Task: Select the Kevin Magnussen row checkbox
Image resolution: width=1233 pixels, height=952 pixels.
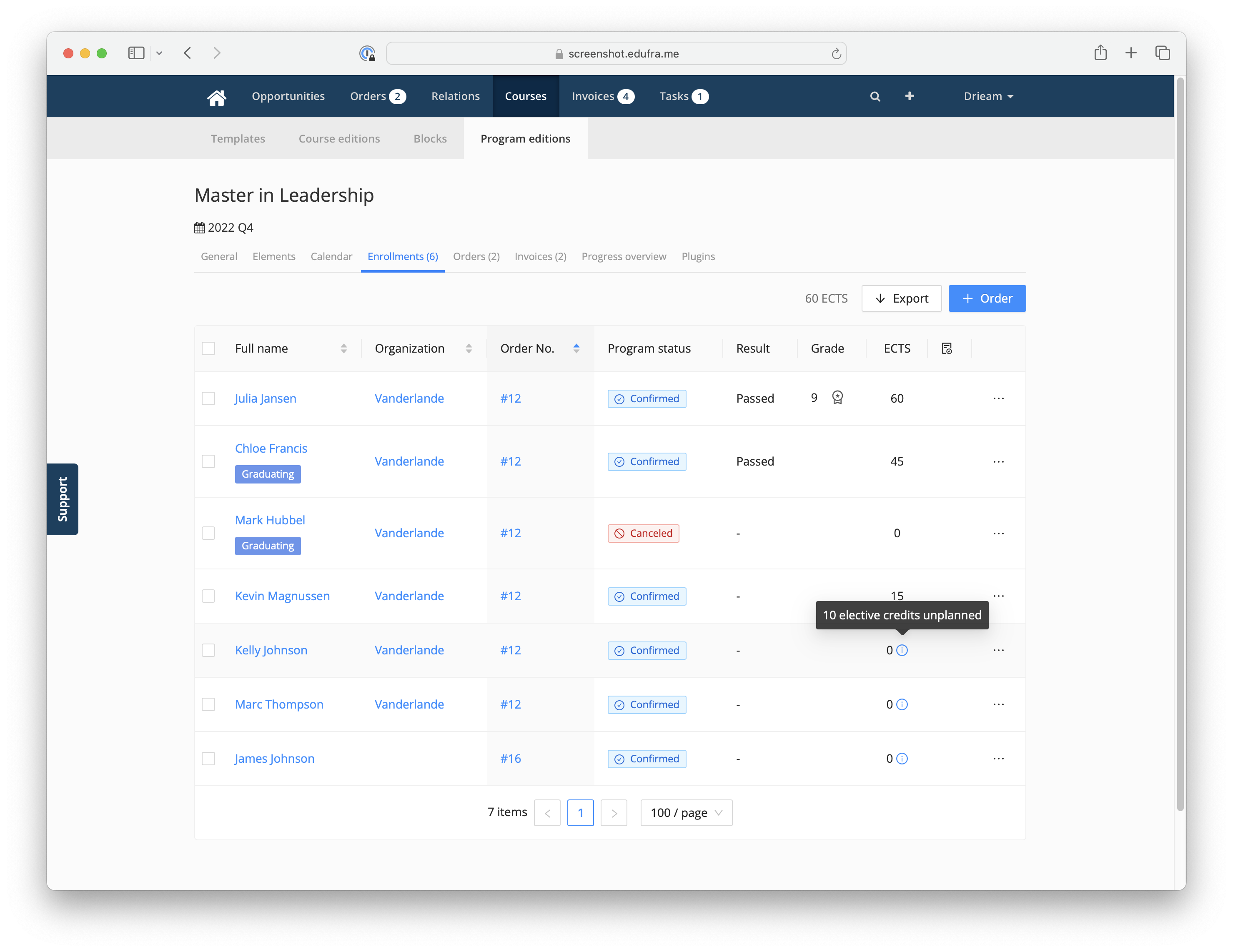Action: tap(208, 596)
